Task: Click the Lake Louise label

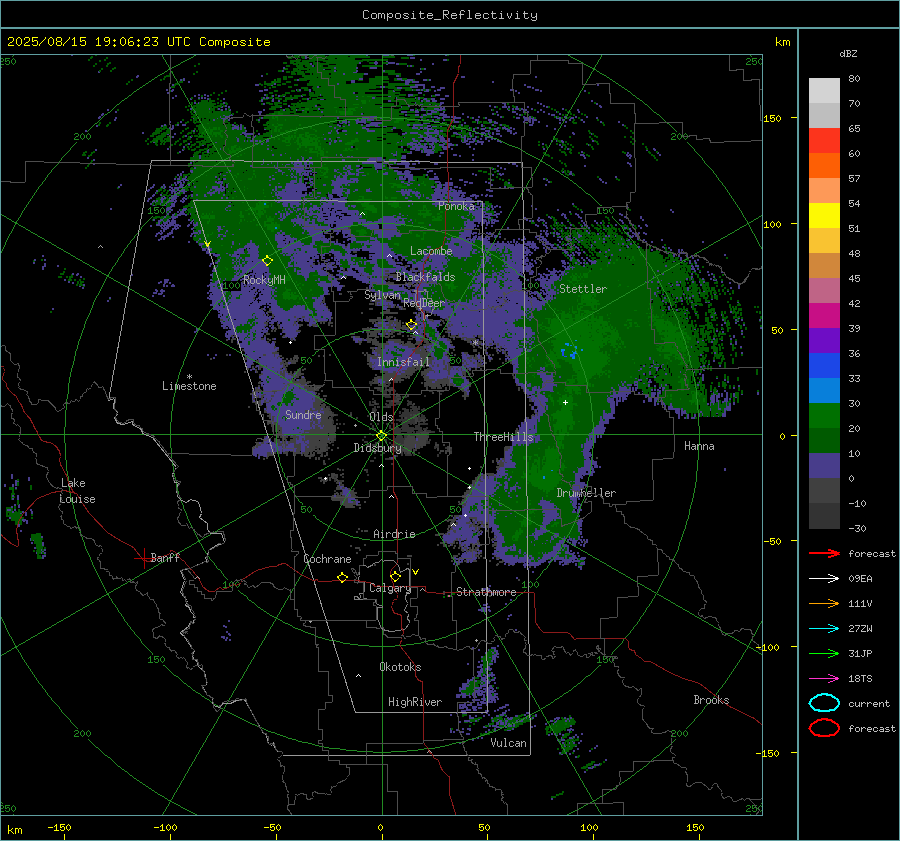Action: tap(77, 491)
